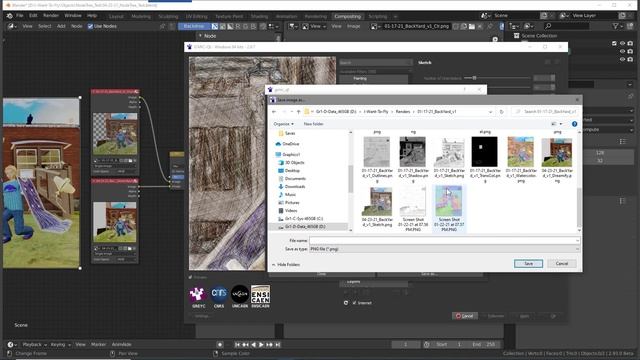
Task: Open the Image menu in image editor
Action: [x=353, y=26]
